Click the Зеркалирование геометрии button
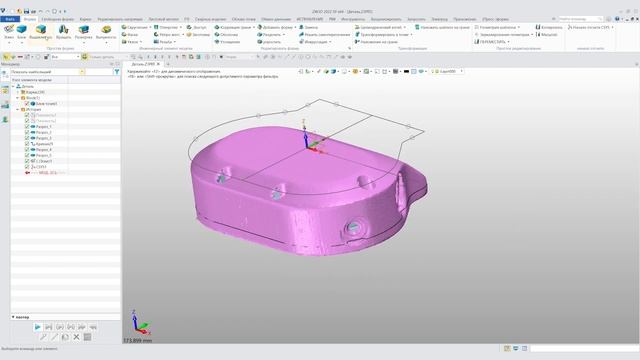 [x=502, y=35]
